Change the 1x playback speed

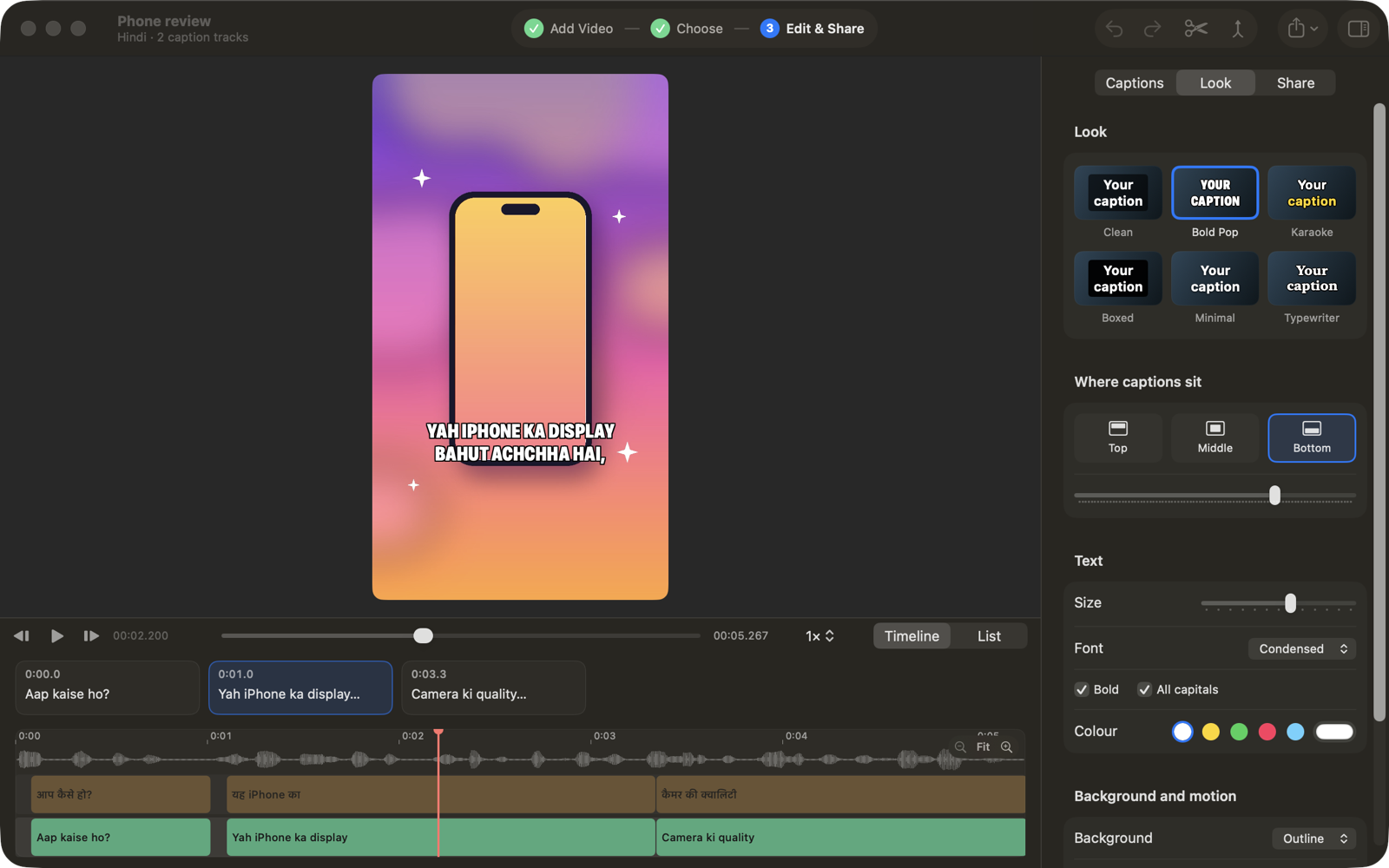point(820,636)
